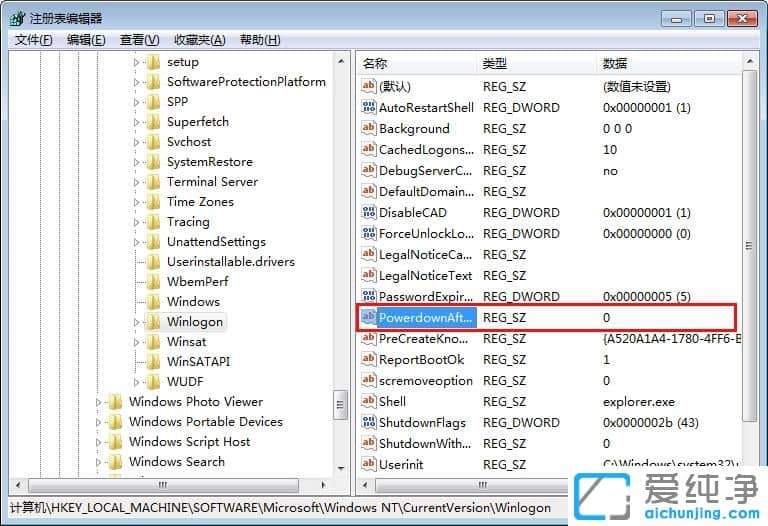Image resolution: width=768 pixels, height=526 pixels.
Task: Expand the Windows Photo Viewer key
Action: tap(98, 402)
